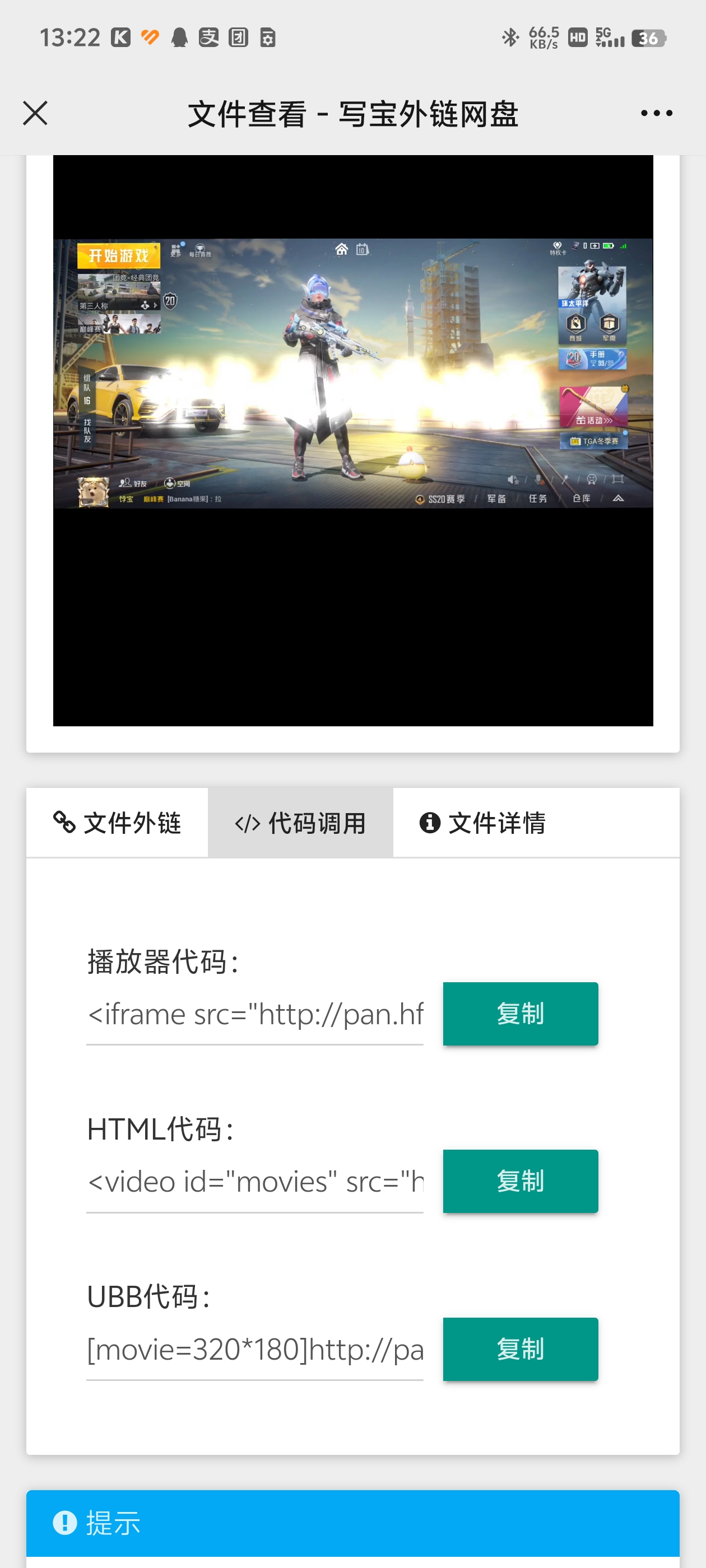
Task: Tap the page title 文件查看 - 写宝外链网盘
Action: pos(352,114)
